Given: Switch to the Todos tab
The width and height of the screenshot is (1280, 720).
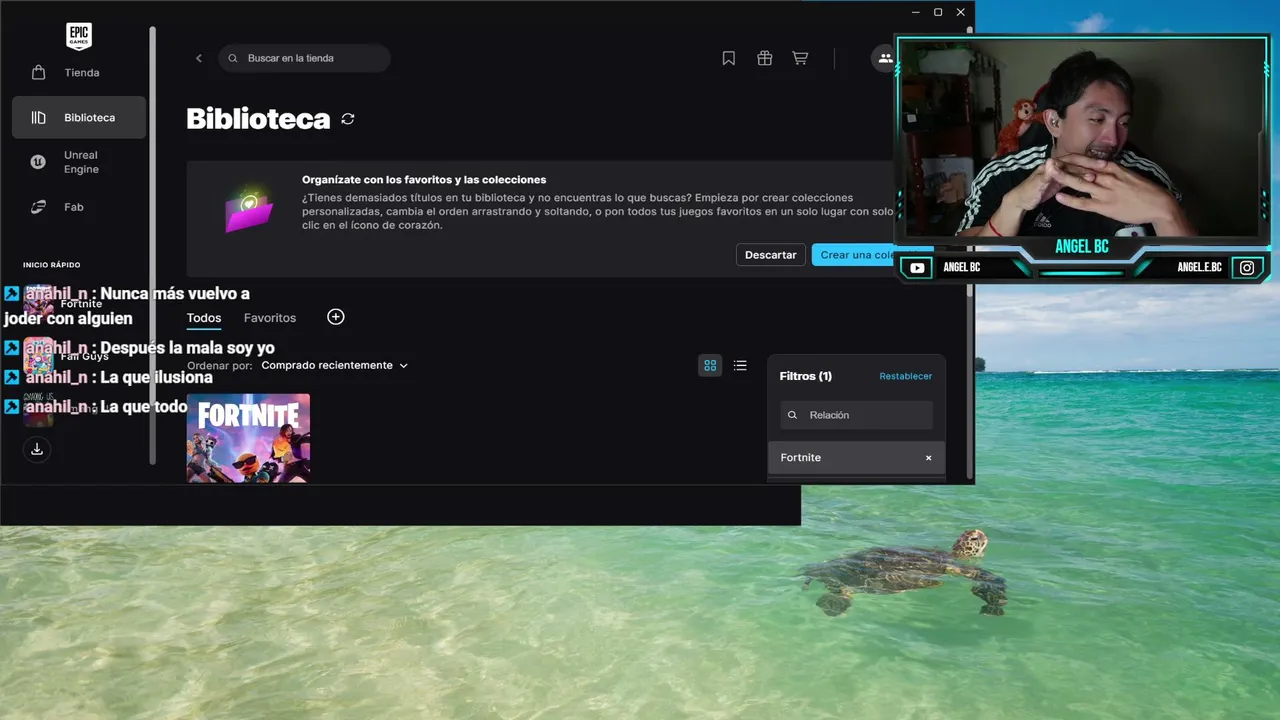Looking at the screenshot, I should [204, 318].
